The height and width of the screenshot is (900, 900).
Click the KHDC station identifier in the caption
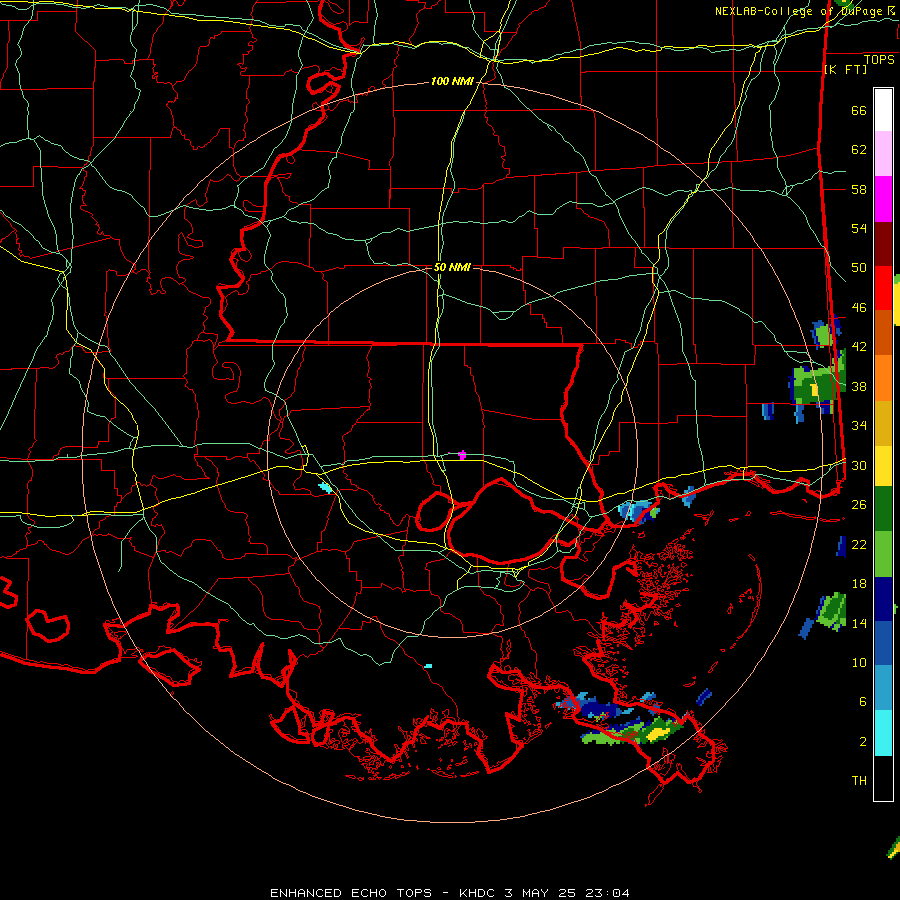click(x=478, y=893)
